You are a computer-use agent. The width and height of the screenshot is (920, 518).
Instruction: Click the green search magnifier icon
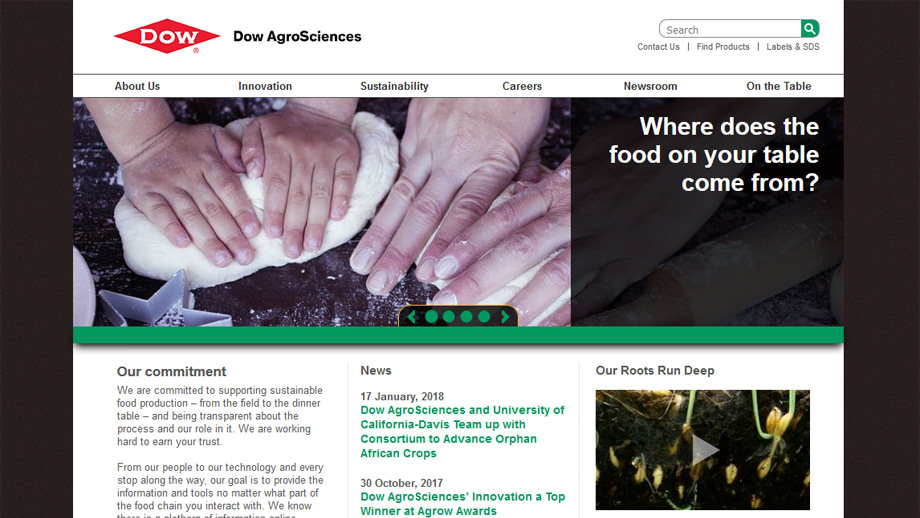[x=810, y=28]
